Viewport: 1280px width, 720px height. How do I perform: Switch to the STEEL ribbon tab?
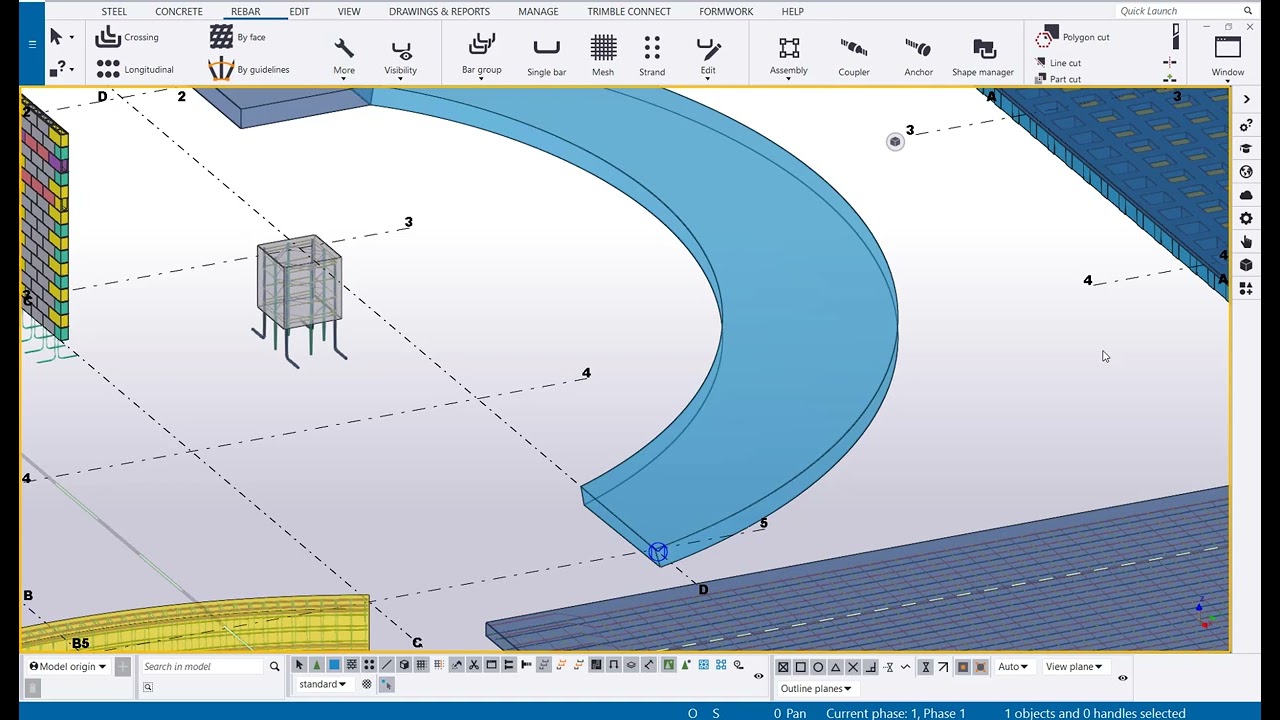pos(114,11)
